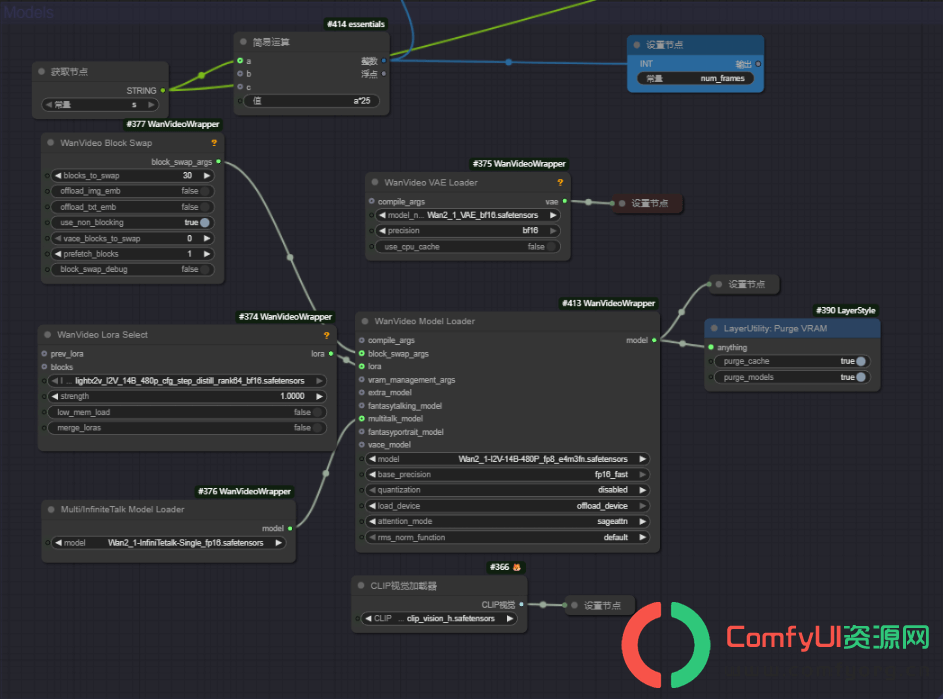Image resolution: width=943 pixels, height=699 pixels.
Task: Increase the blocks_to_swap value with right arrow
Action: coord(206,176)
